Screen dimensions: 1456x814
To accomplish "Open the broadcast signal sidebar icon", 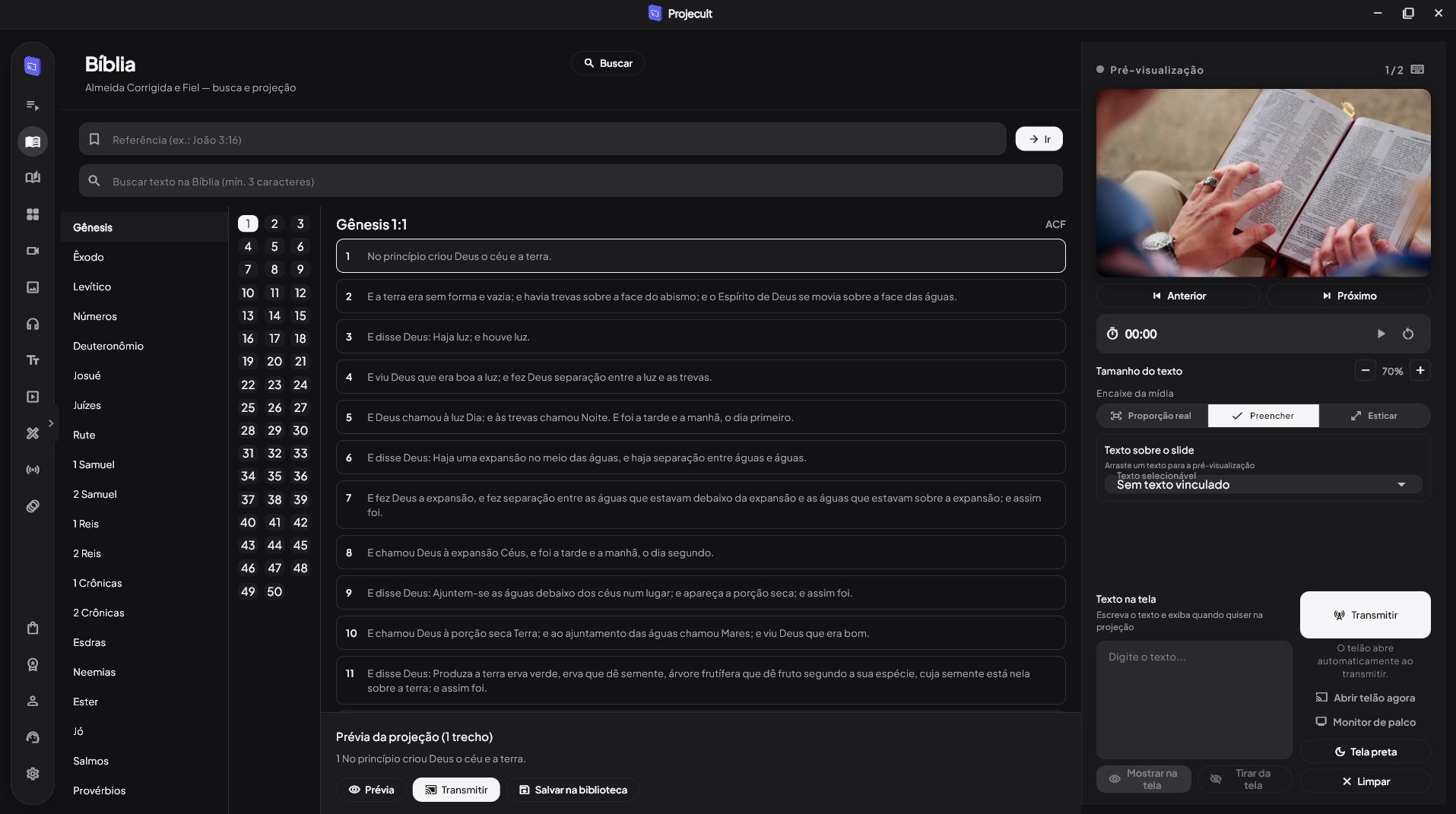I will pyautogui.click(x=33, y=470).
